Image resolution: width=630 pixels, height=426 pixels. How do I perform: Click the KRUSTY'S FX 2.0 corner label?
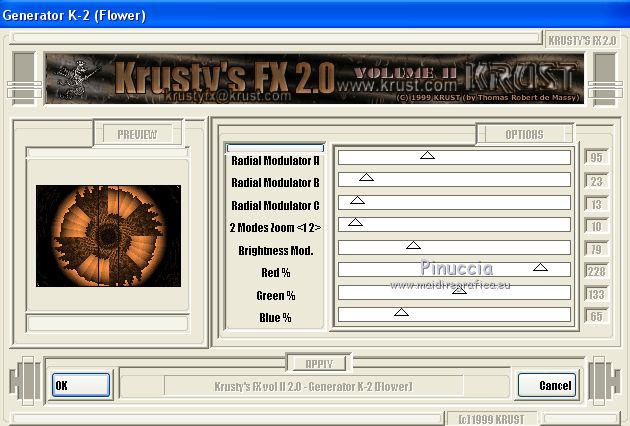pyautogui.click(x=582, y=41)
